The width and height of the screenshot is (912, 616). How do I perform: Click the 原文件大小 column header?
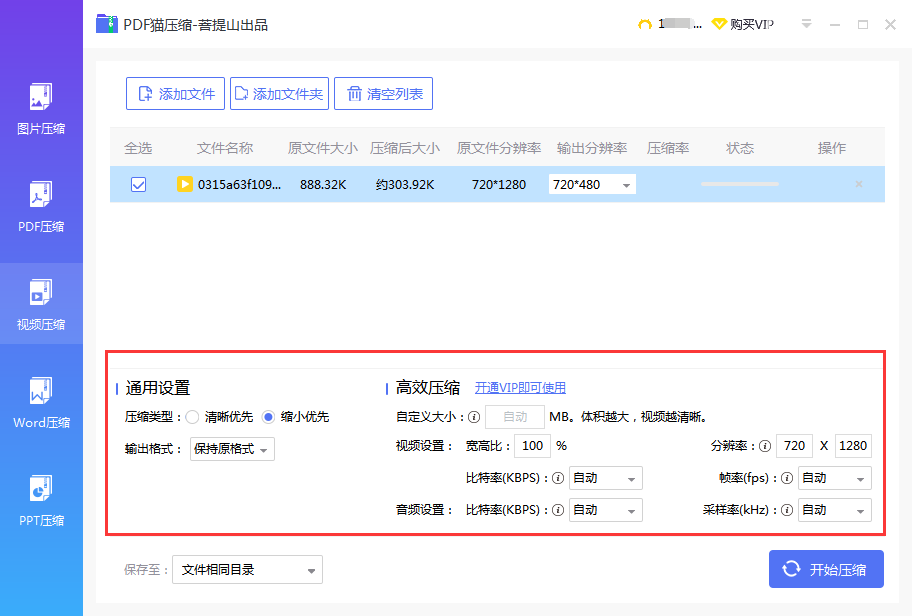(x=323, y=148)
